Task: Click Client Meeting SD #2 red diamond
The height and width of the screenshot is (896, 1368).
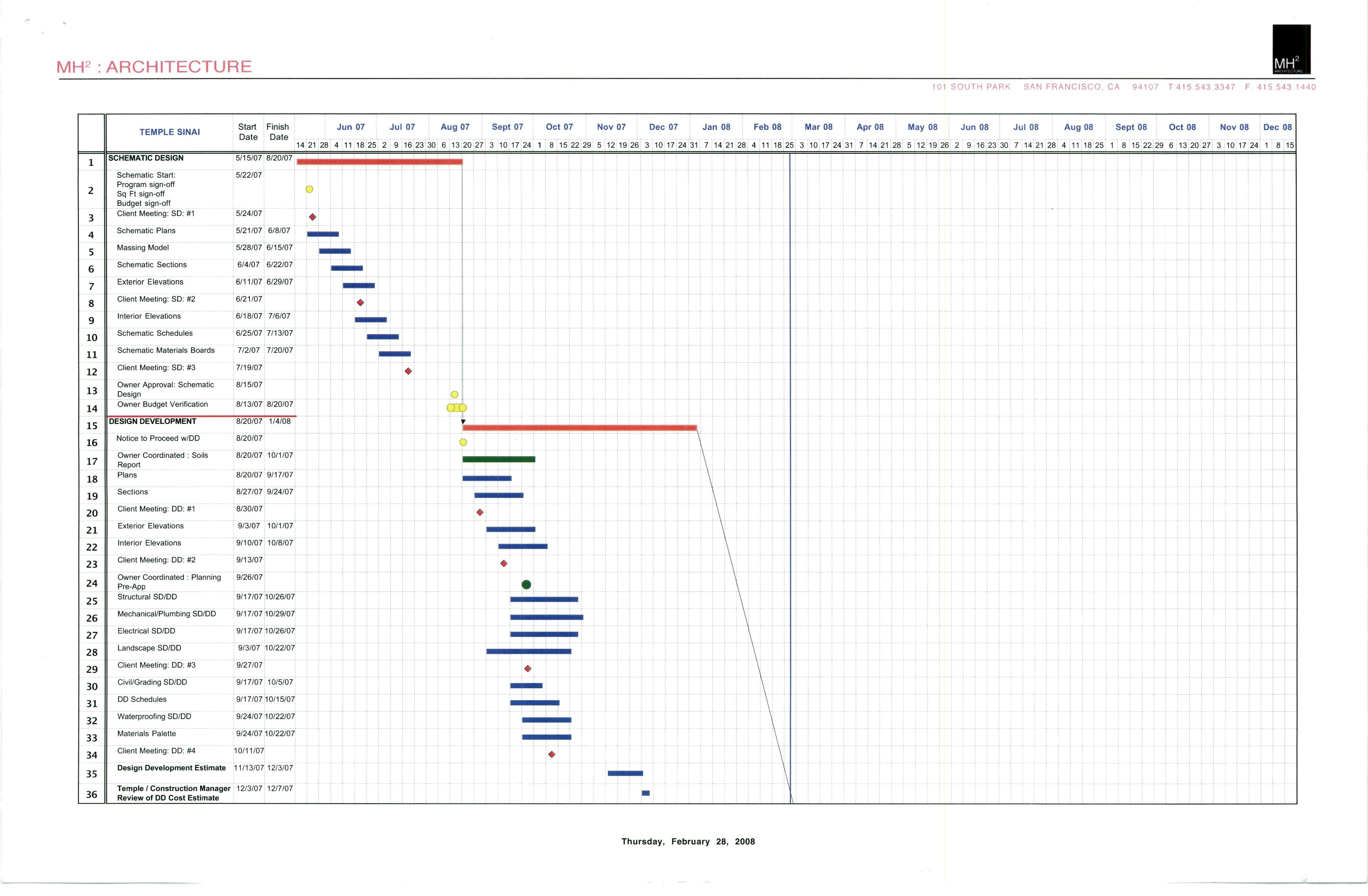Action: pos(360,303)
